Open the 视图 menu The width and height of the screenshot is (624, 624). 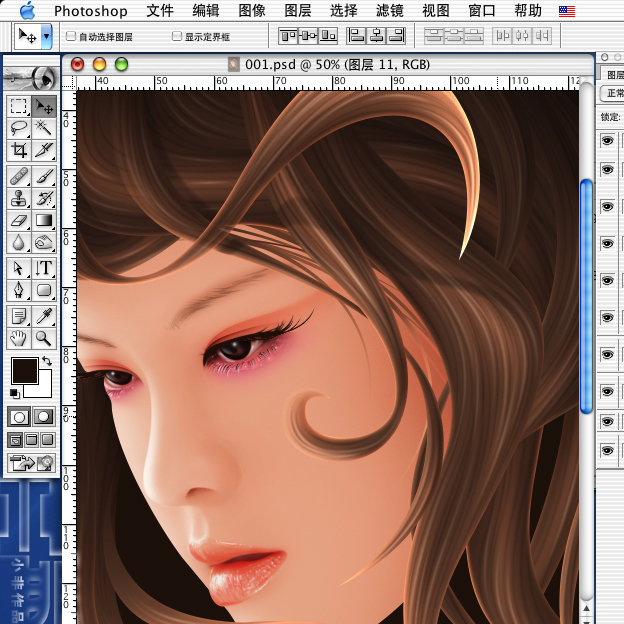tap(436, 11)
